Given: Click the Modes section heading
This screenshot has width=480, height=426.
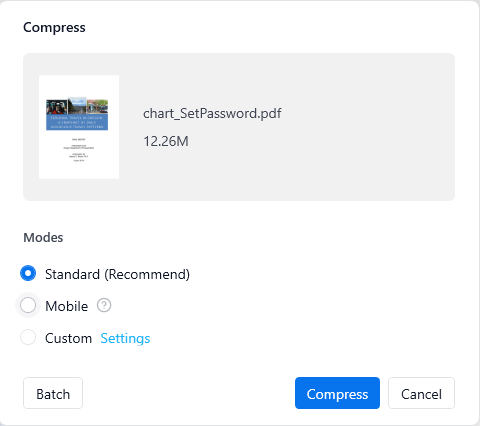Looking at the screenshot, I should pyautogui.click(x=43, y=237).
